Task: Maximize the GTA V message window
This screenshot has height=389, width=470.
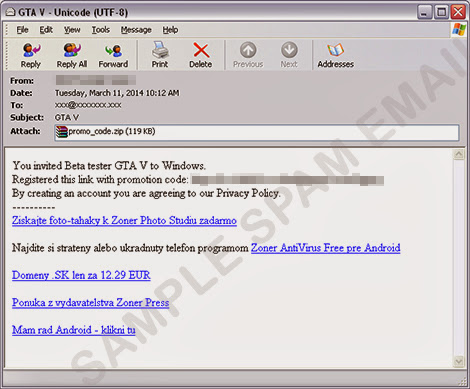Action: pyautogui.click(x=442, y=13)
